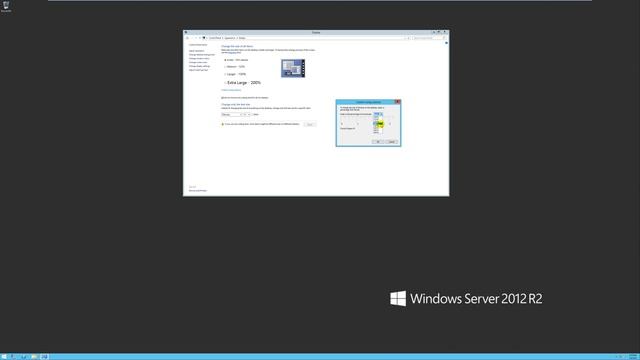Screen dimensions: 640x360
Task: Click the up arrow in Display window
Action: click(x=200, y=38)
